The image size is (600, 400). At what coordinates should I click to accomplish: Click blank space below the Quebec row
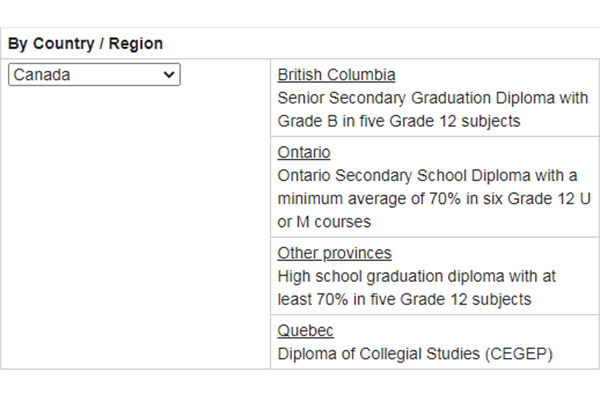click(x=300, y=385)
